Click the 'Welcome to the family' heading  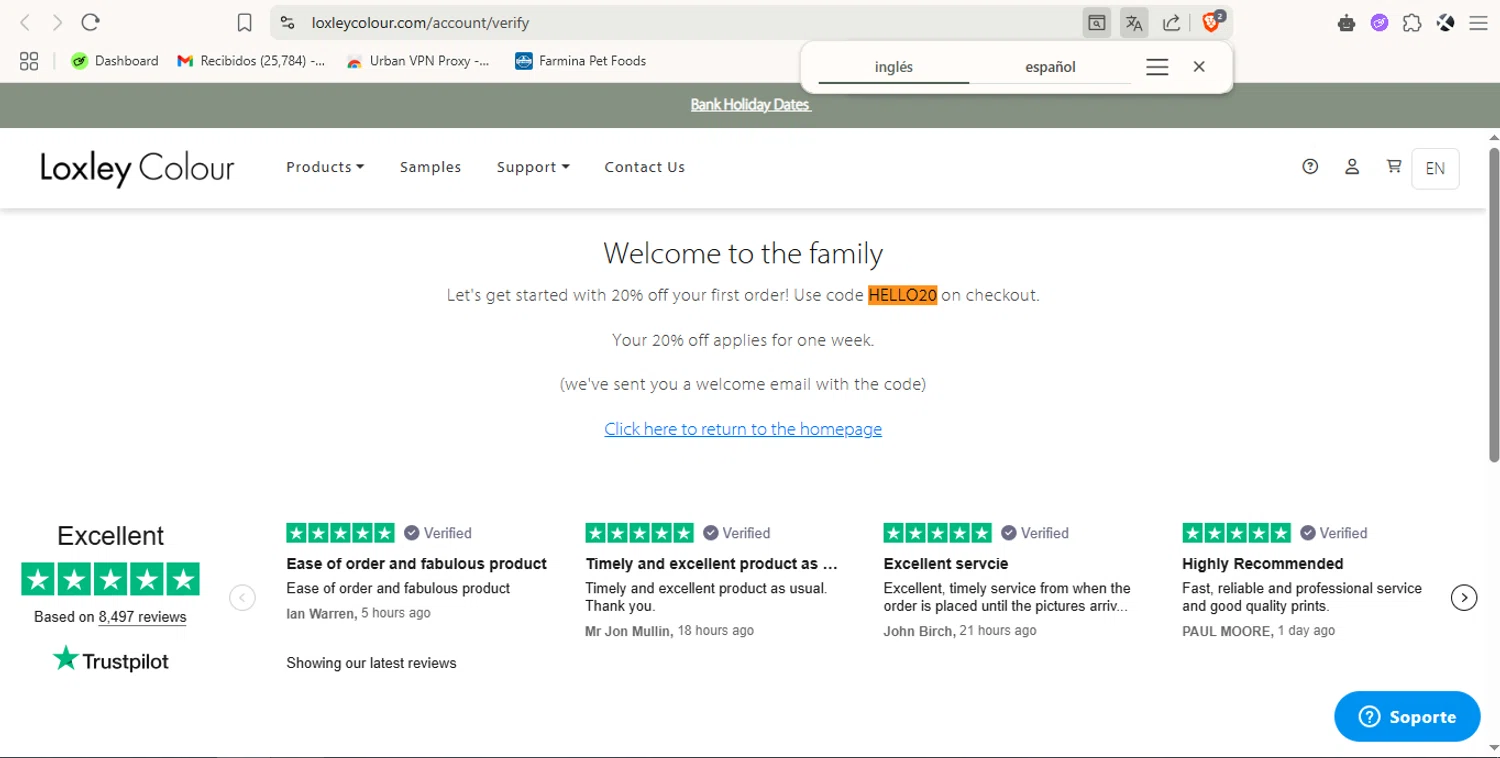pos(743,253)
